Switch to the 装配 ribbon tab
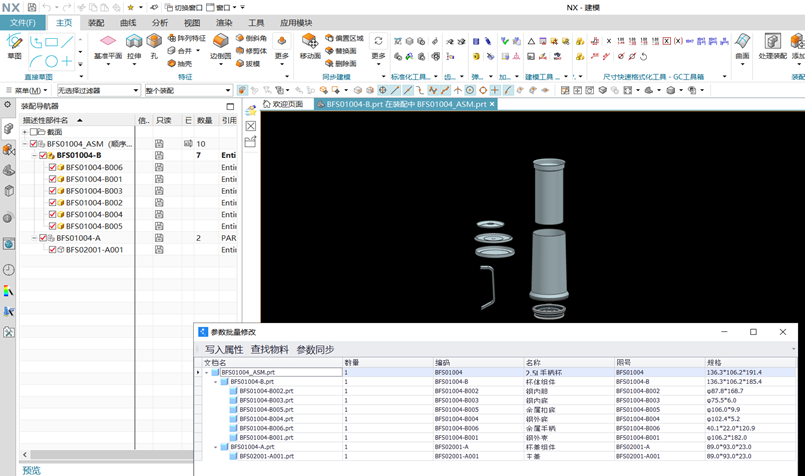The width and height of the screenshot is (805, 476). click(96, 22)
